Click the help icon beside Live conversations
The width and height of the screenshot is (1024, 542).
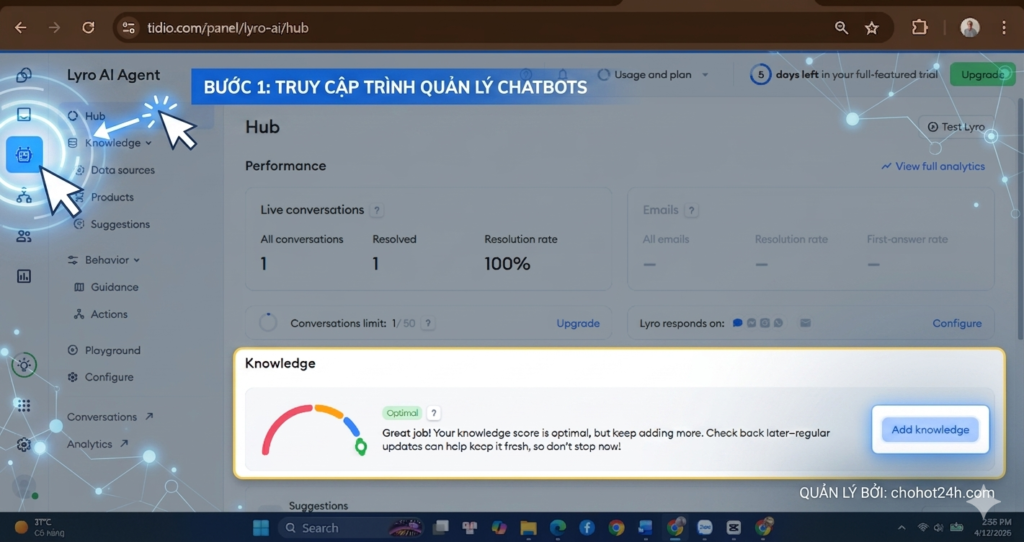(377, 210)
